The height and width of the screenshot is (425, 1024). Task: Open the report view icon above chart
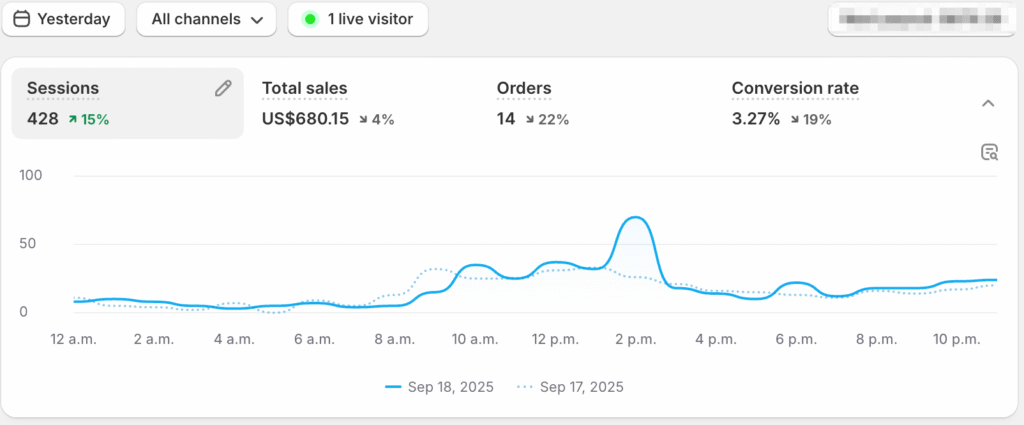click(989, 152)
